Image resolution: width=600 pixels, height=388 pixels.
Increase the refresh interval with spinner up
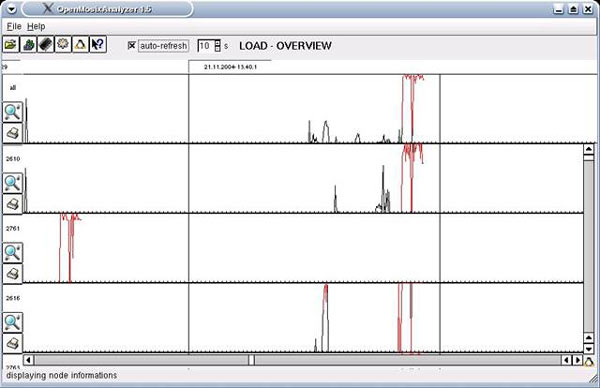[217, 43]
